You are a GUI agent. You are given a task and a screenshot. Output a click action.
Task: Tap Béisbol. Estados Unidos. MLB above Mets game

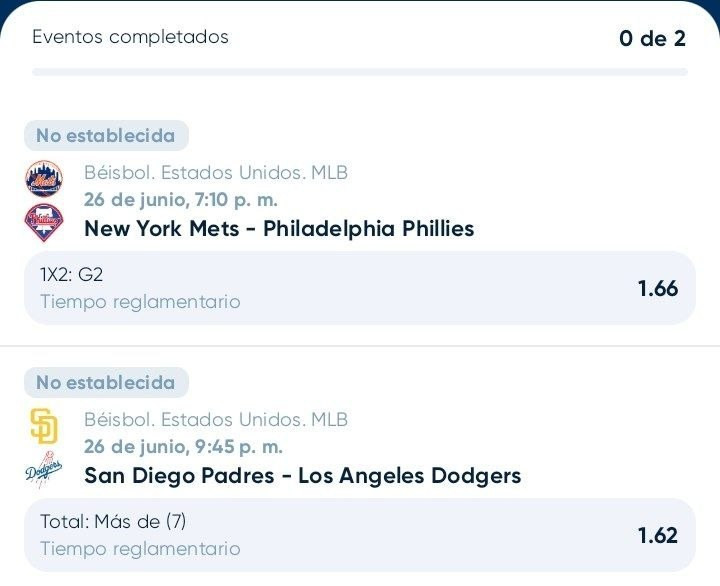[x=216, y=173]
